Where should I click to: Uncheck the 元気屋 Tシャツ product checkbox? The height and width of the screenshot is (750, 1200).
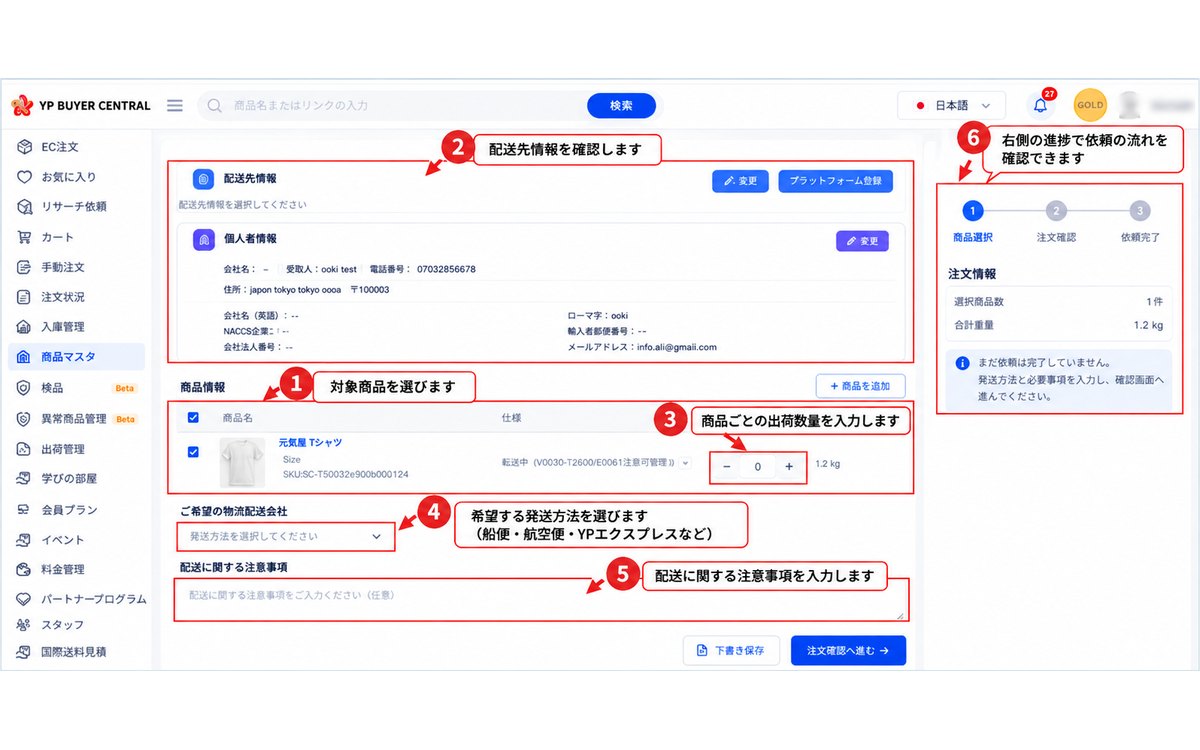194,452
